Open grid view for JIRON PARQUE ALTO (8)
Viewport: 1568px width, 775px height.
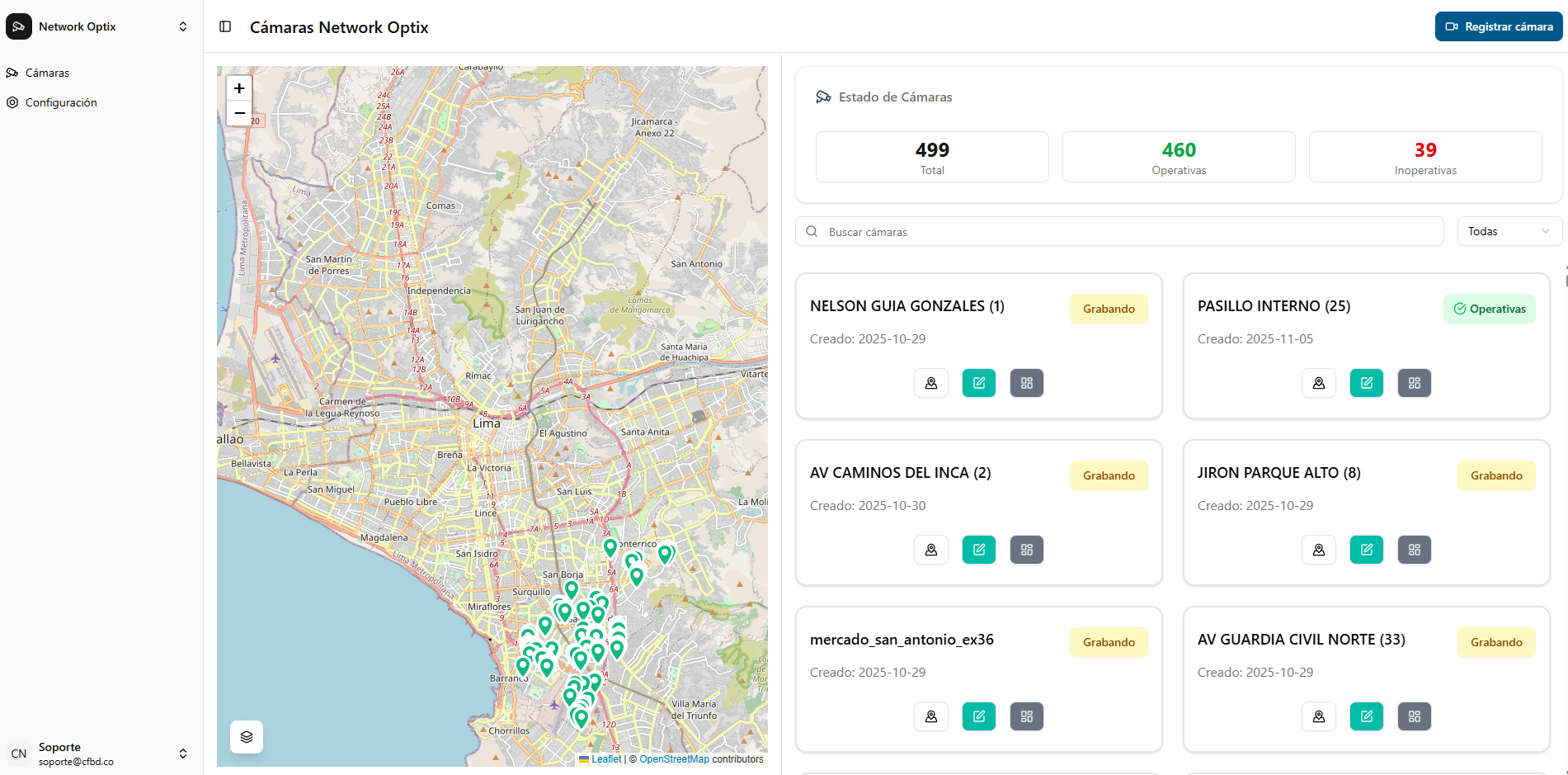[x=1415, y=550]
